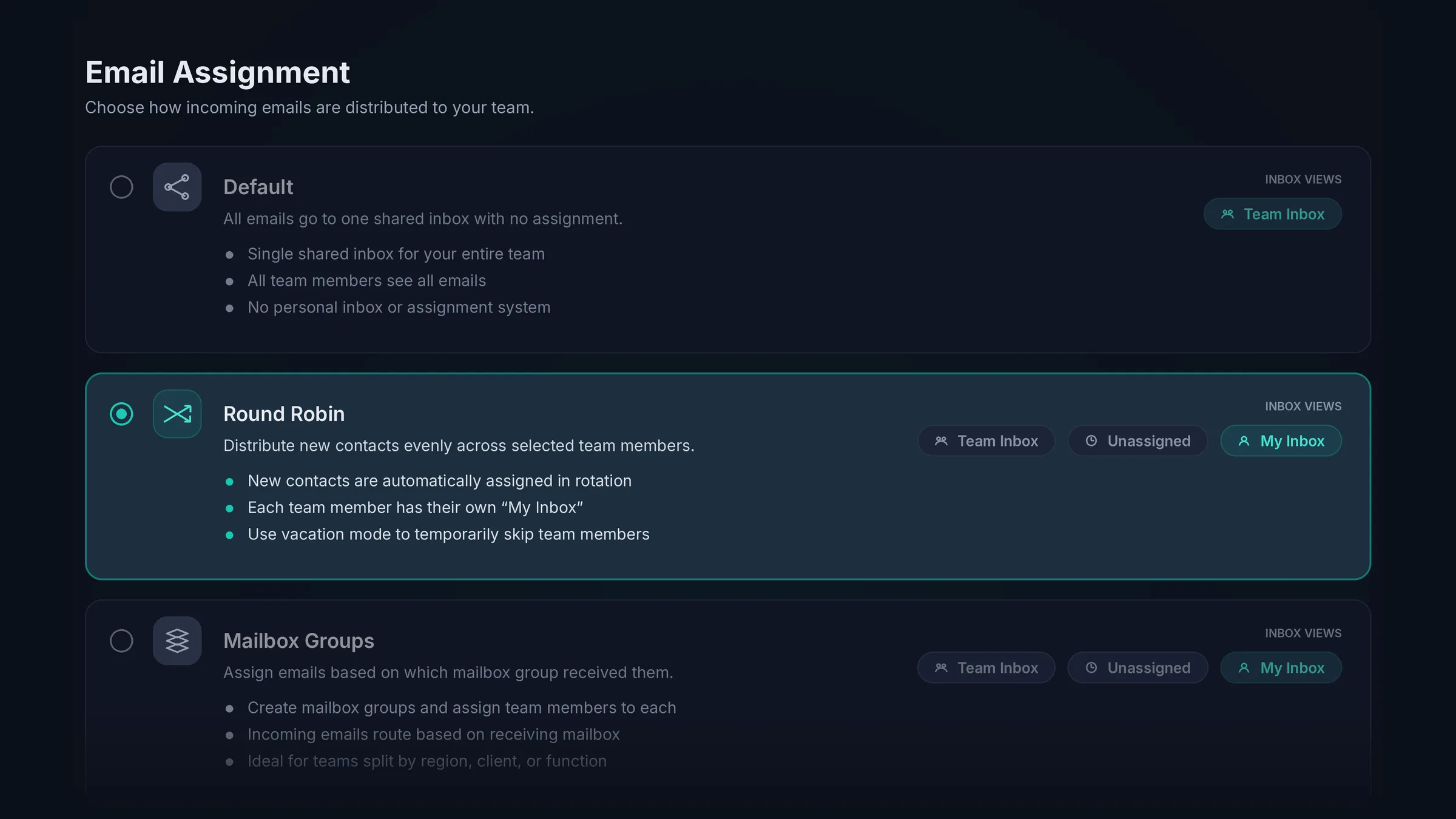Click person icon in Mailbox Groups My Inbox pill
1456x819 pixels.
1244,668
